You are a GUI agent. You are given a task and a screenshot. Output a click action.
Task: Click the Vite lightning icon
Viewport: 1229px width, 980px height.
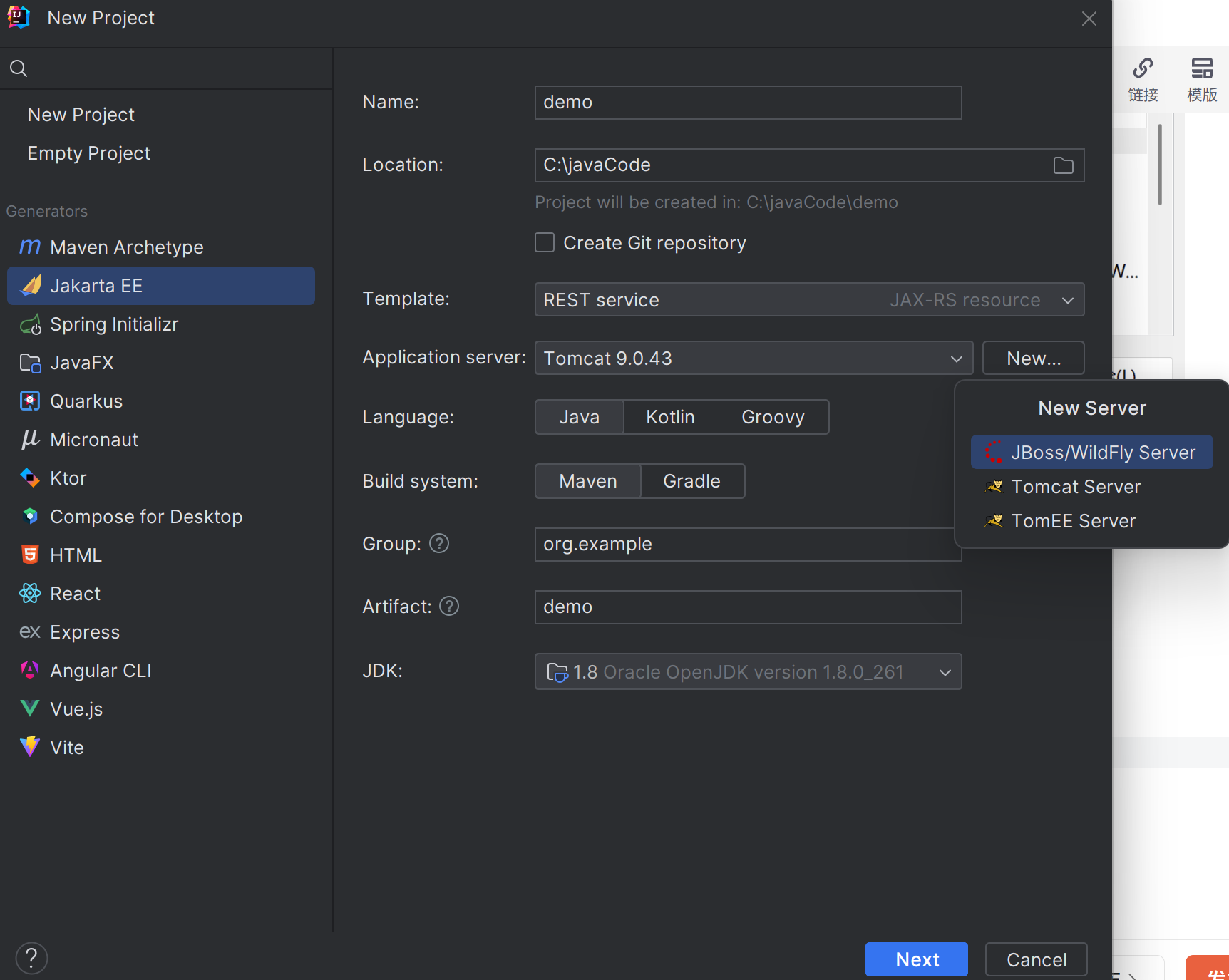tap(30, 746)
